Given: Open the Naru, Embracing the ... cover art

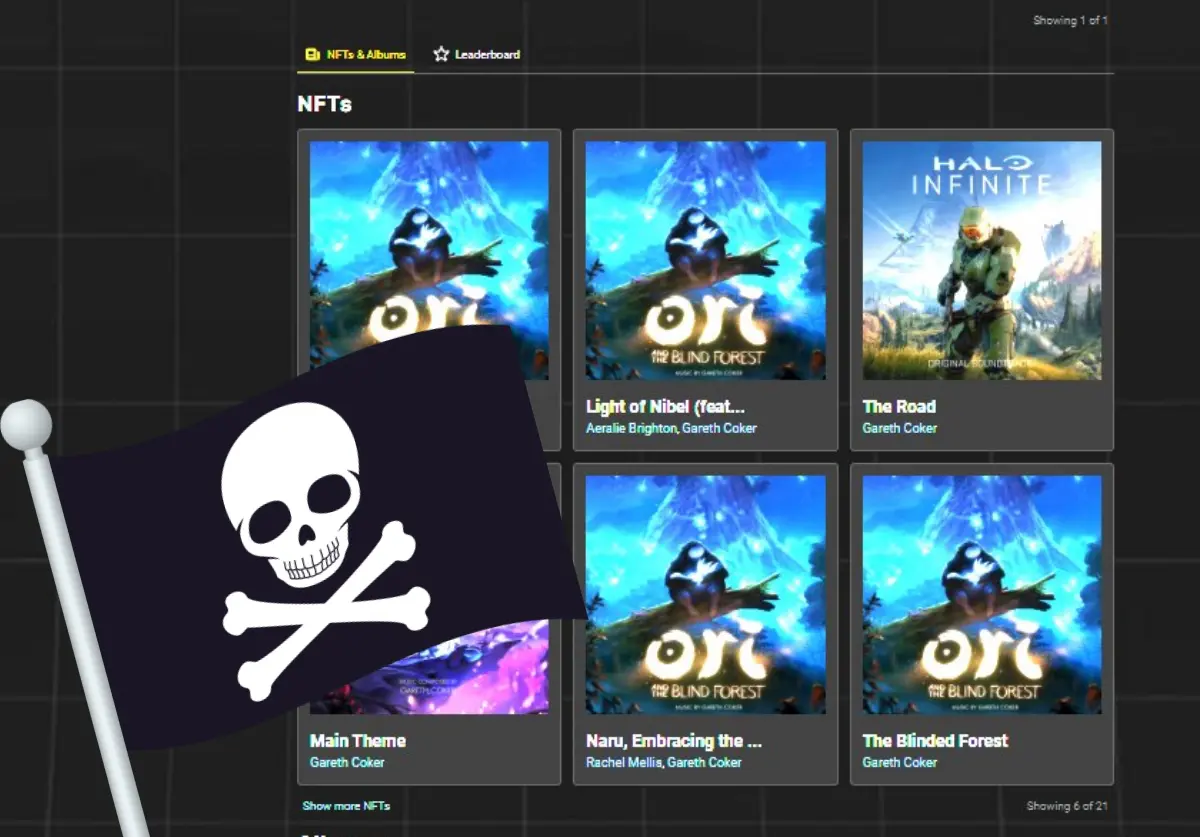Looking at the screenshot, I should pos(705,594).
